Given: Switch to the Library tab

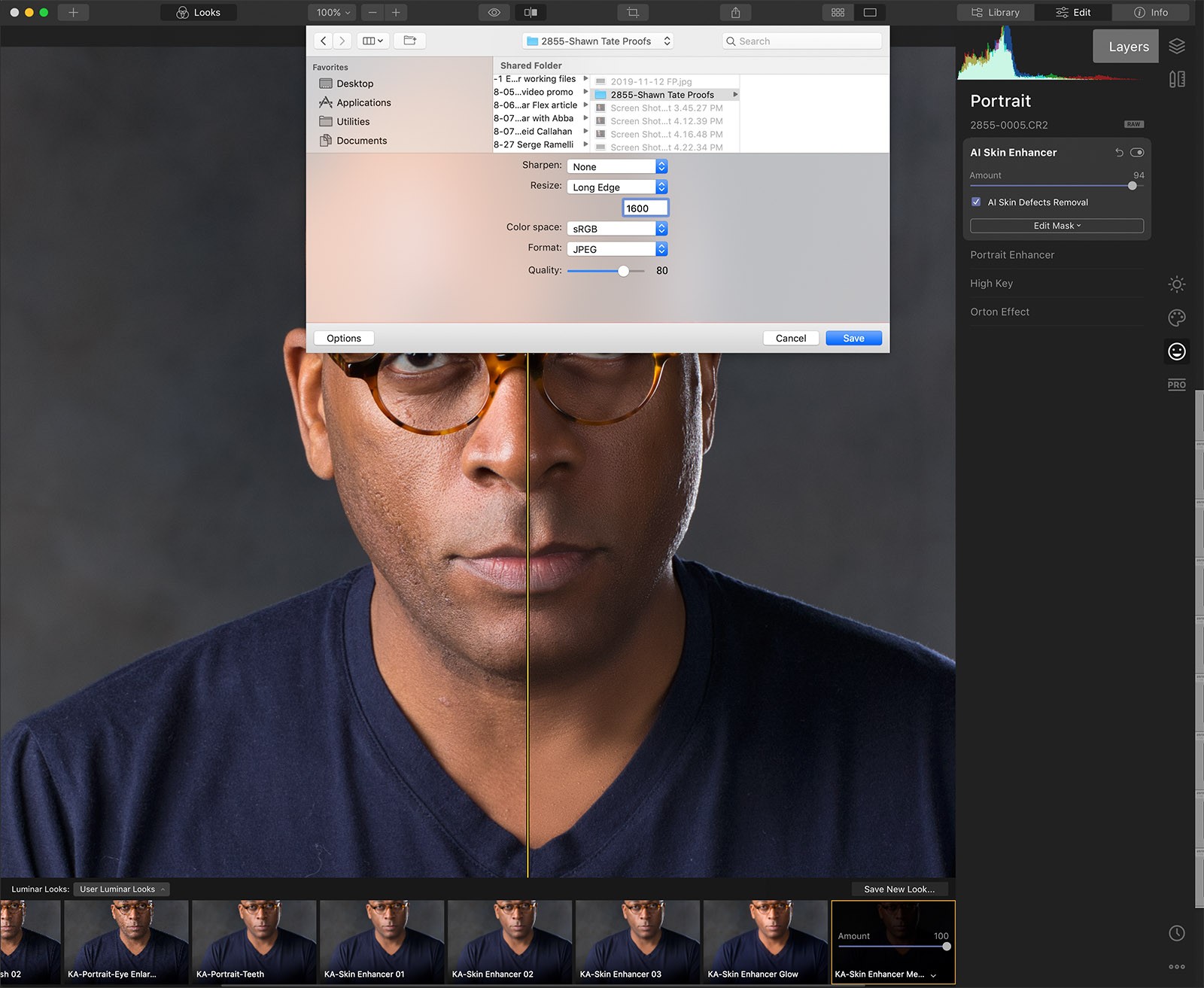Looking at the screenshot, I should 996,13.
